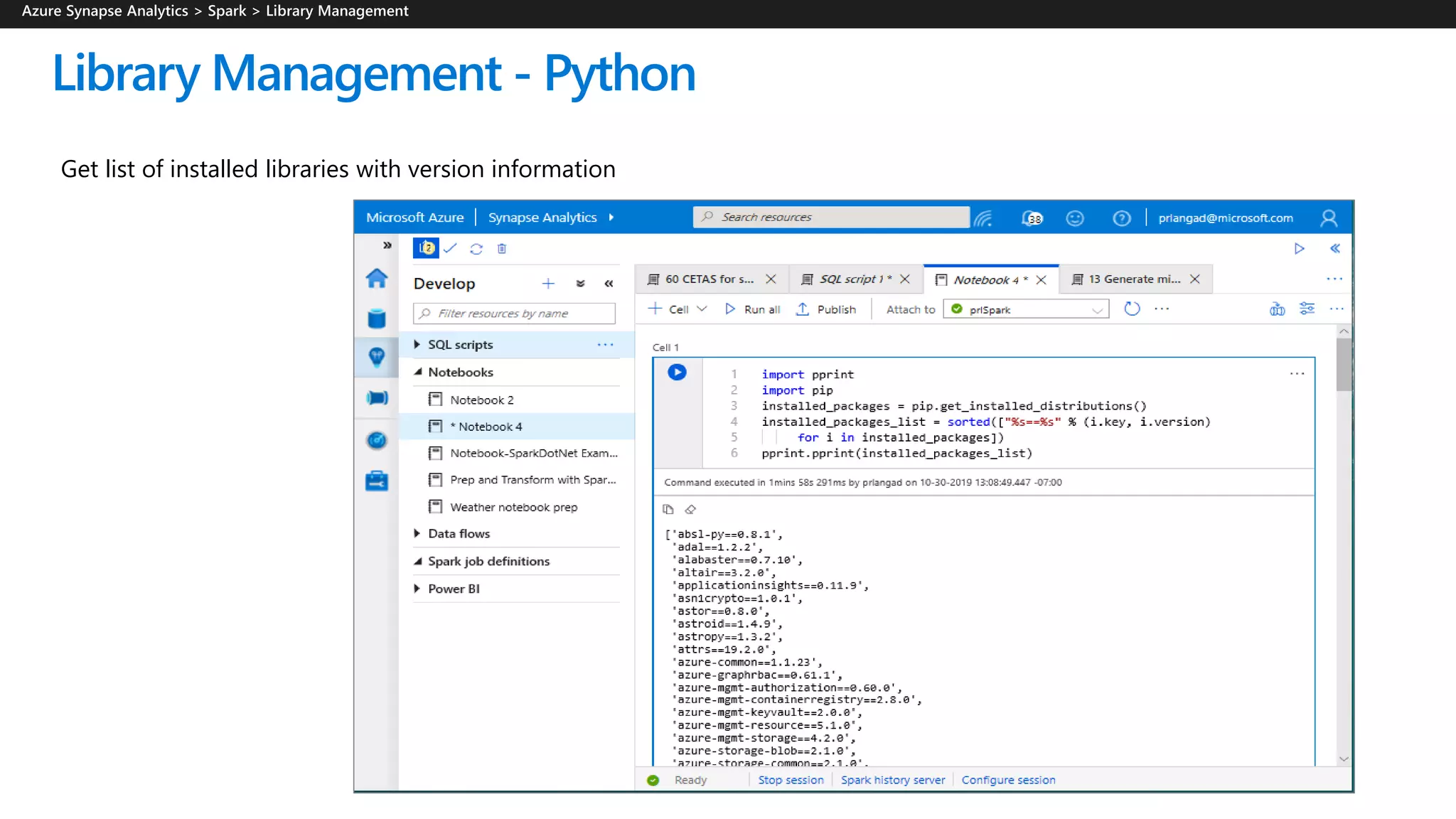Open Attach to prlSpark pool dropdown
1456x819 pixels.
(x=1026, y=309)
